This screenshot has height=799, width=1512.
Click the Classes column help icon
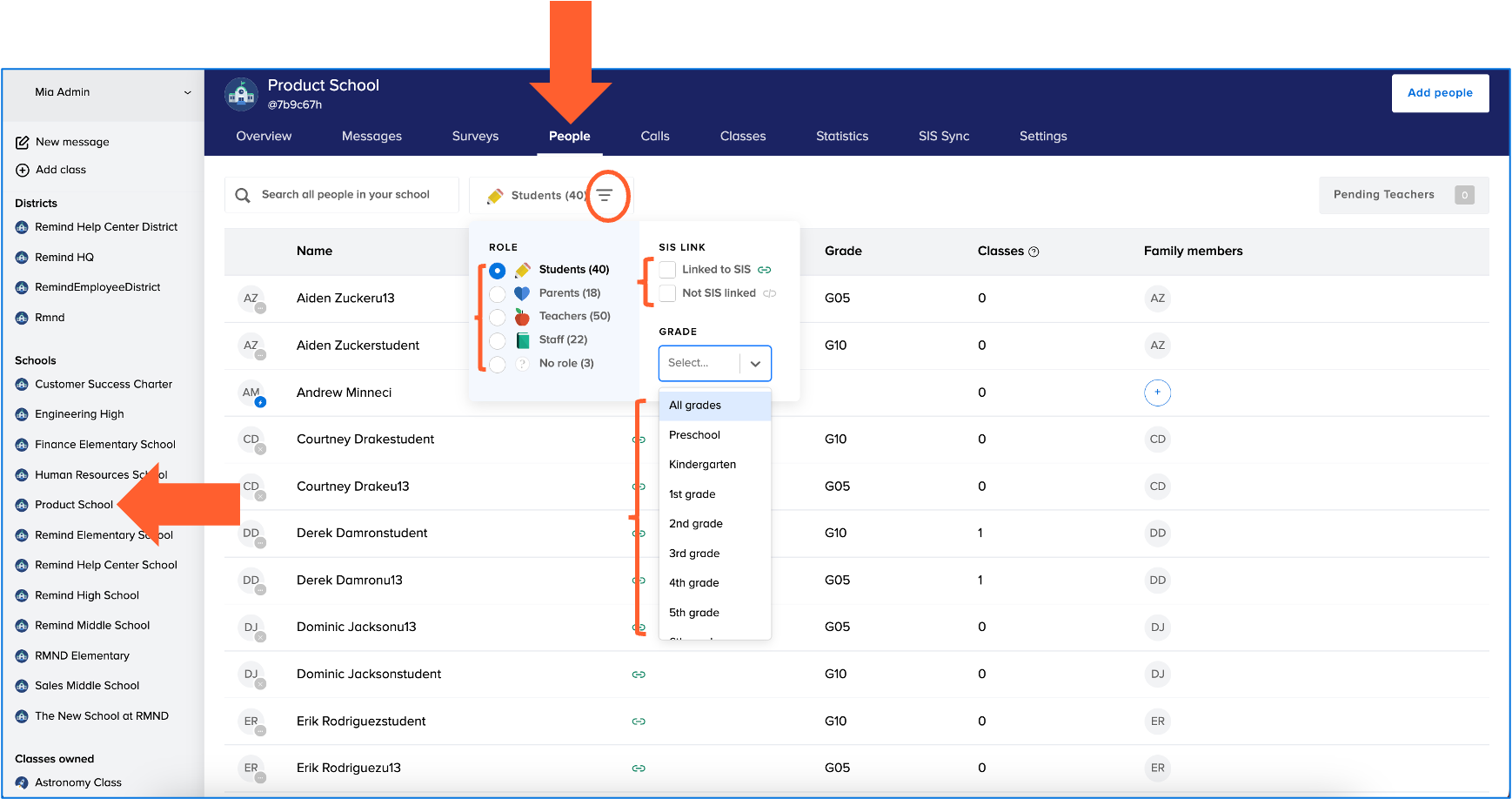point(1034,252)
